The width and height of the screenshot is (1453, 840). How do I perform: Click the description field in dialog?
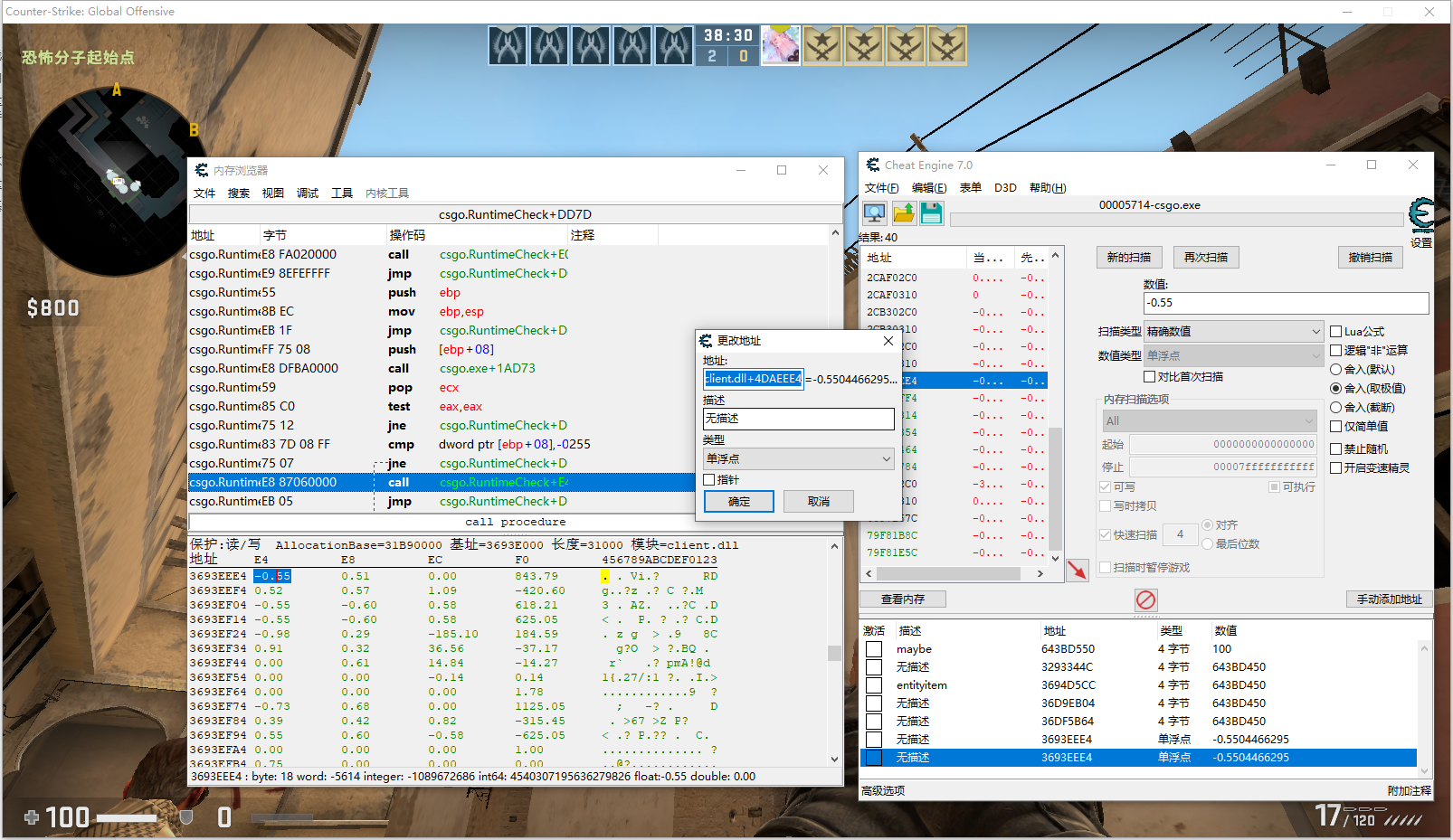coord(799,419)
